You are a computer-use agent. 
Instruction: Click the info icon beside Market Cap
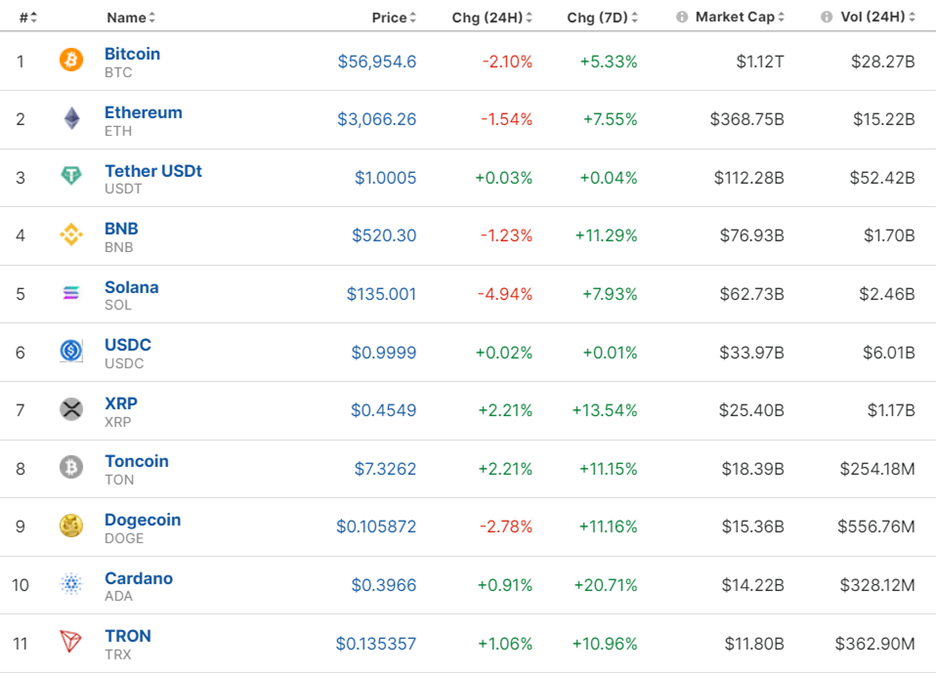[682, 17]
